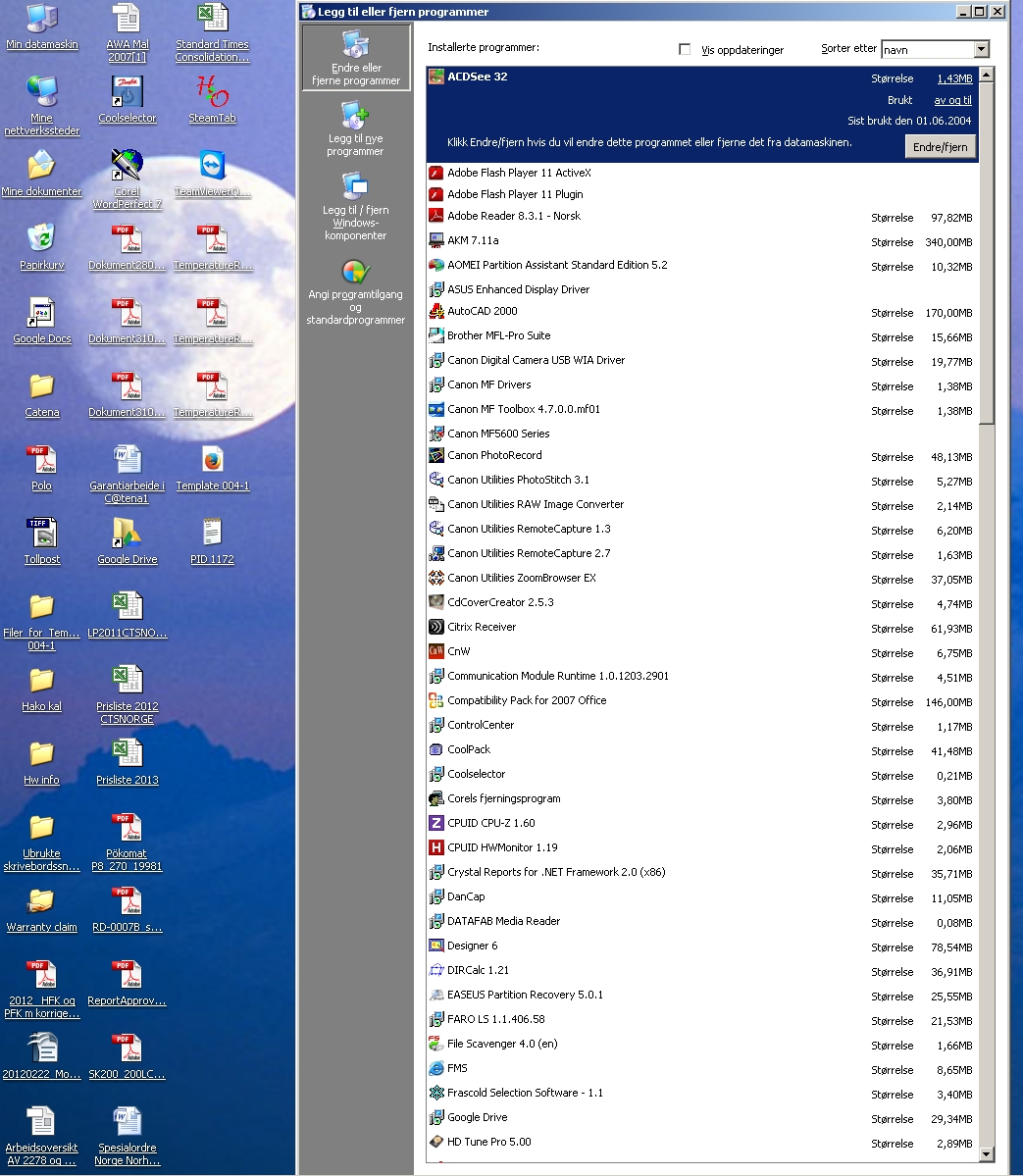The width and height of the screenshot is (1023, 1176).
Task: Click the 'av og til' usage link
Action: coord(952,100)
